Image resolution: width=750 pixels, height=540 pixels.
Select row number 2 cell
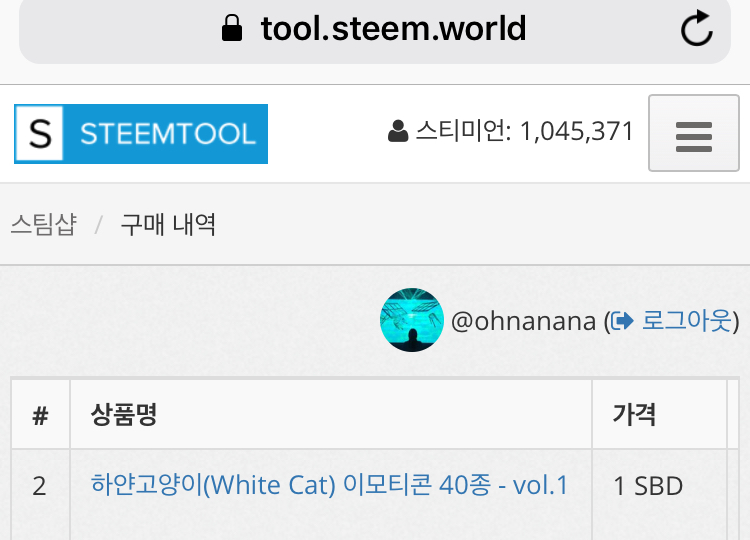pos(41,495)
